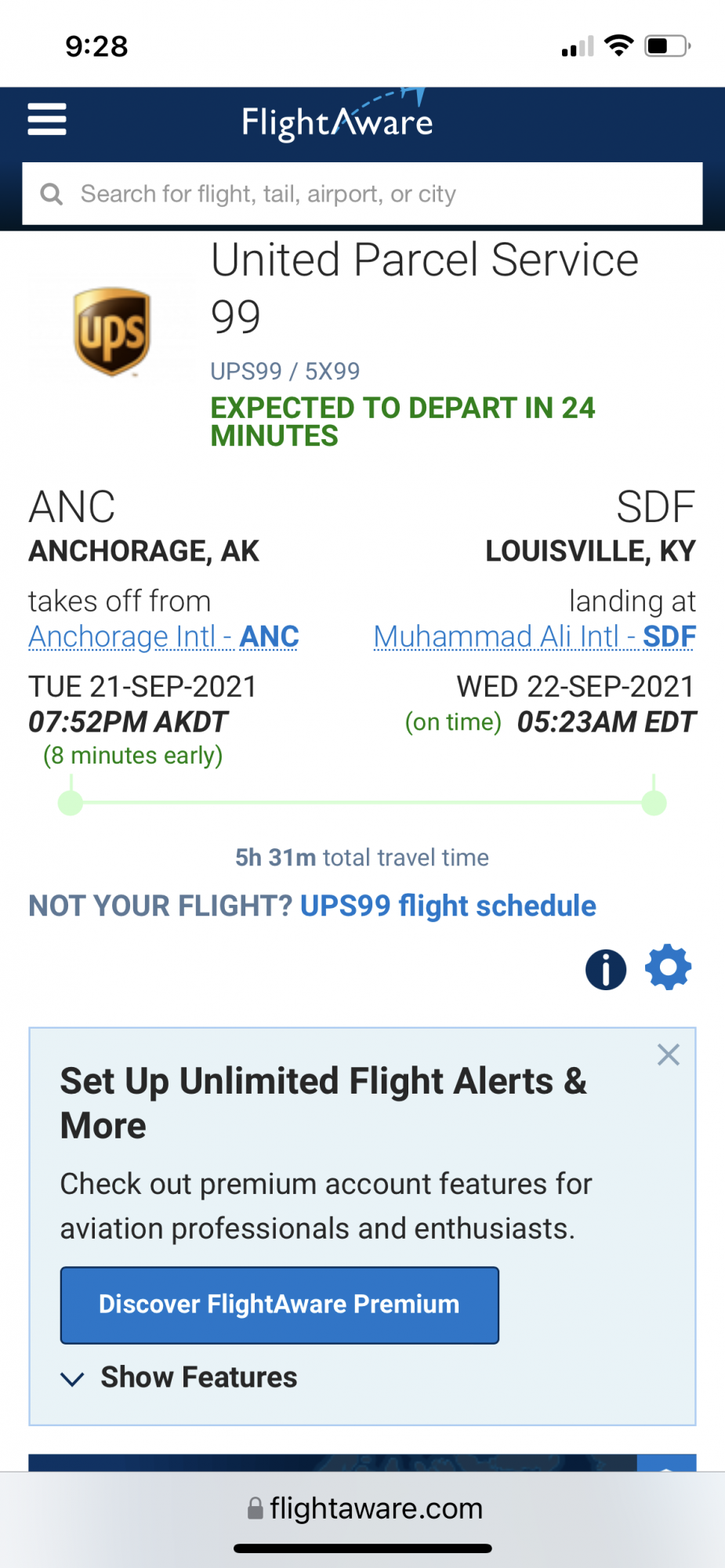This screenshot has height=1568, width=725.
Task: Click the UPS airline logo
Action: (111, 331)
